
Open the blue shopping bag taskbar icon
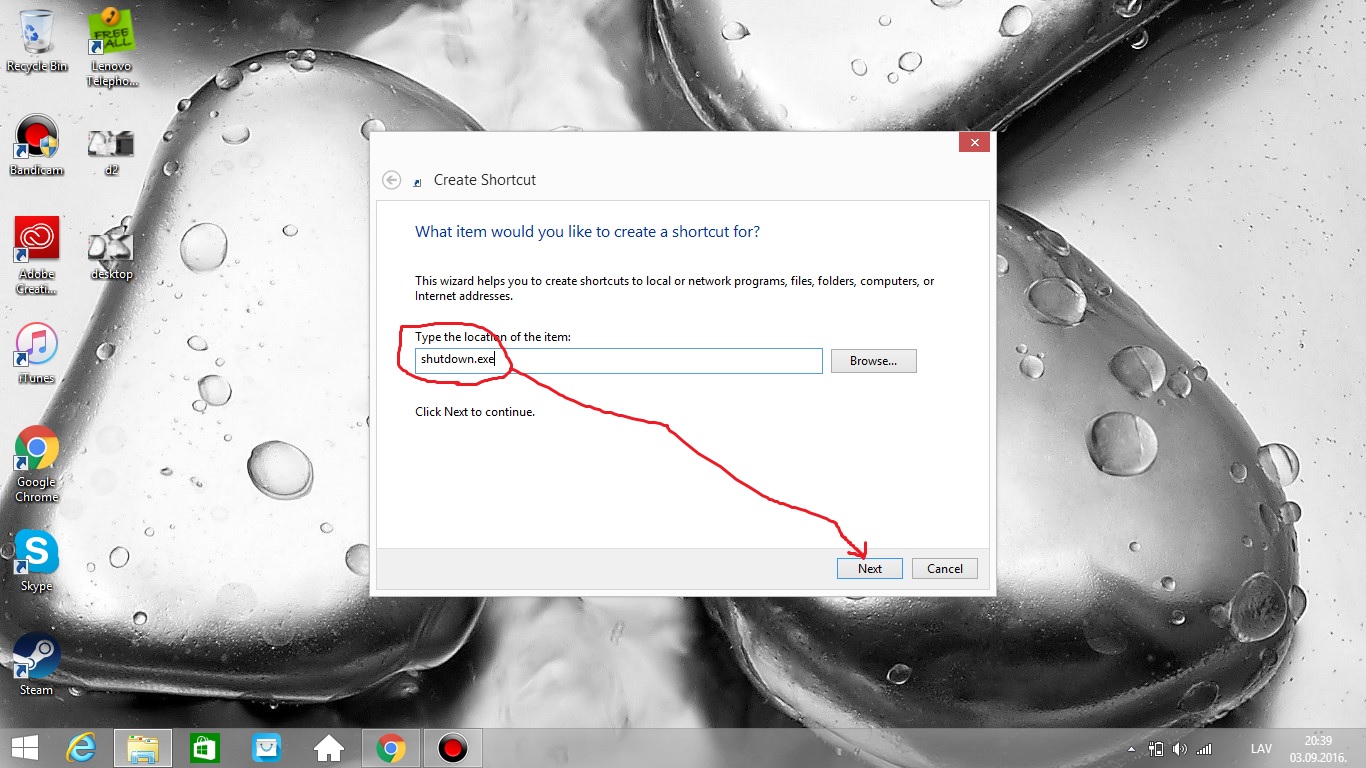click(x=266, y=748)
